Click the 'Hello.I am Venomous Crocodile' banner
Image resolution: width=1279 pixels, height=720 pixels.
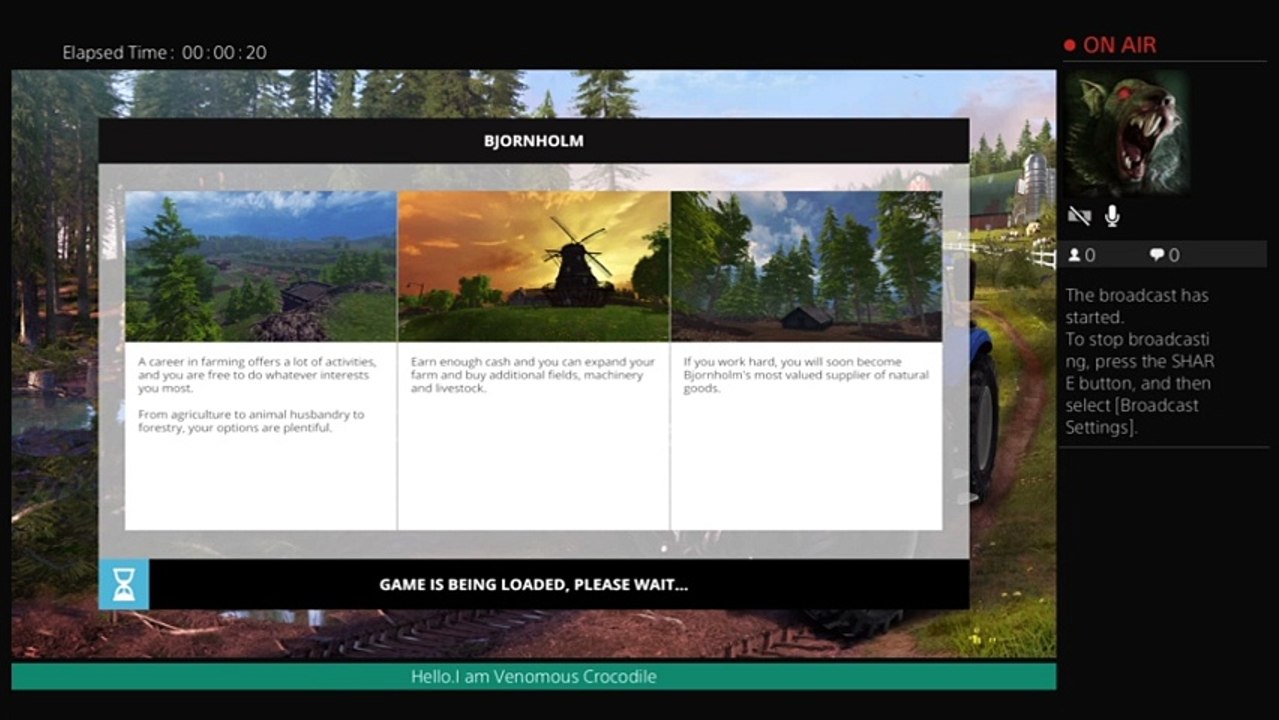coord(534,677)
